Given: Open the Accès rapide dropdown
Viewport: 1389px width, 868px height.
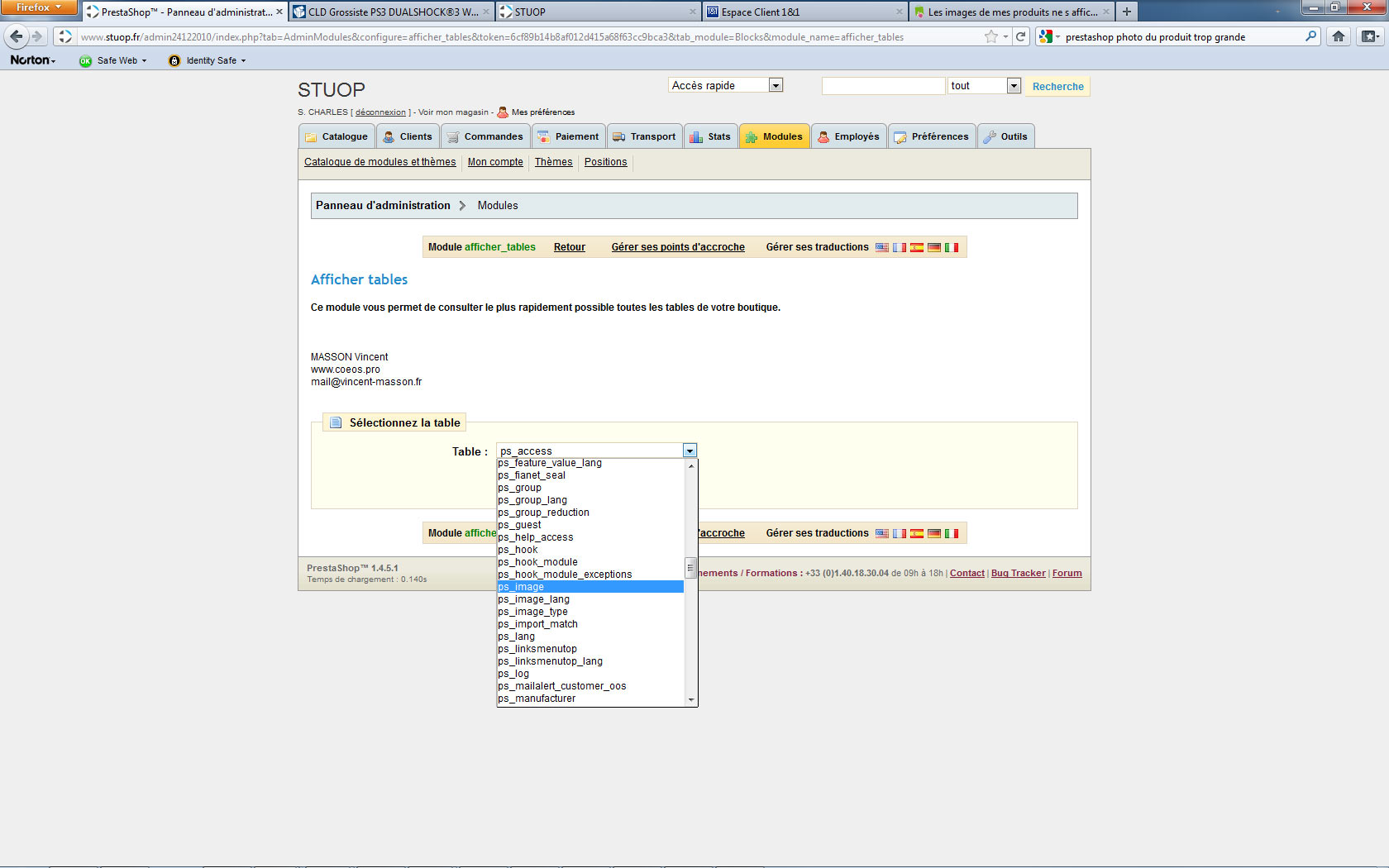Looking at the screenshot, I should [775, 85].
